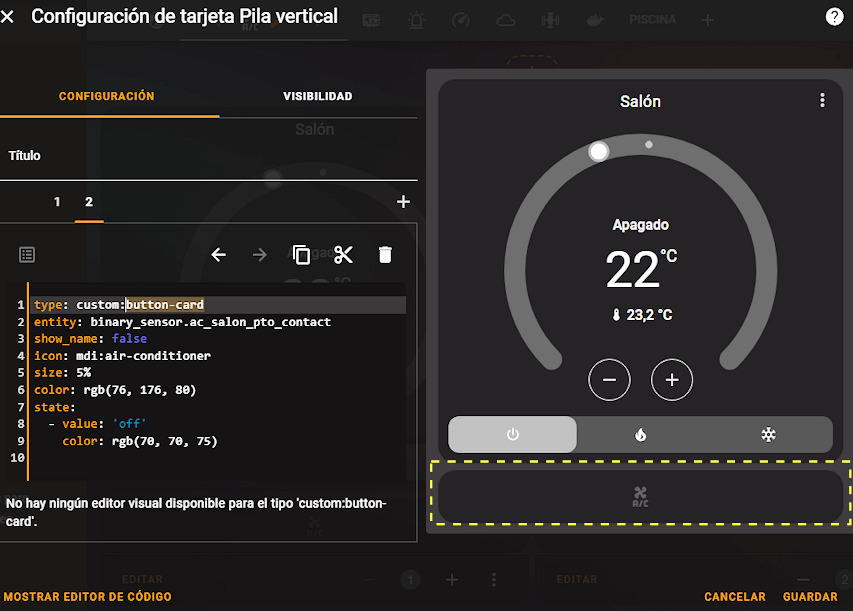Viewport: 853px width, 611px height.
Task: Click MOSTRAR EDITOR DE CÓDIGO
Action: point(88,597)
